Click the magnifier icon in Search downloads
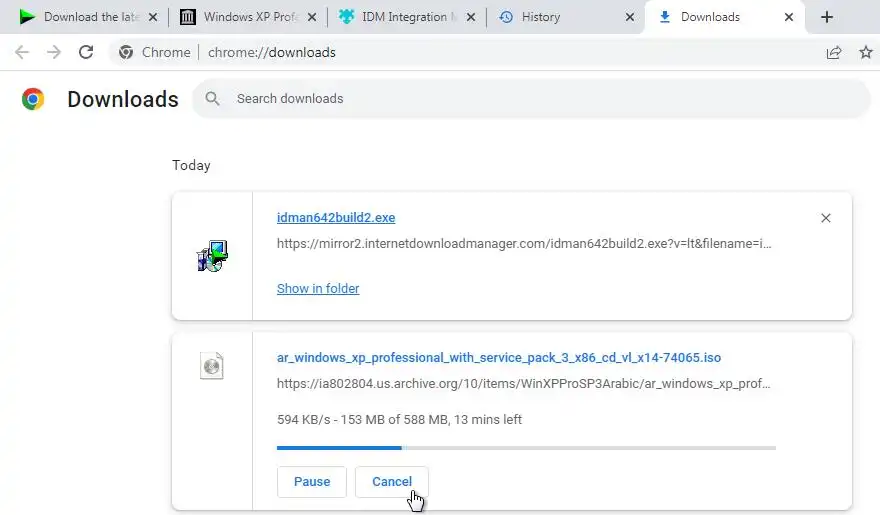 [212, 99]
